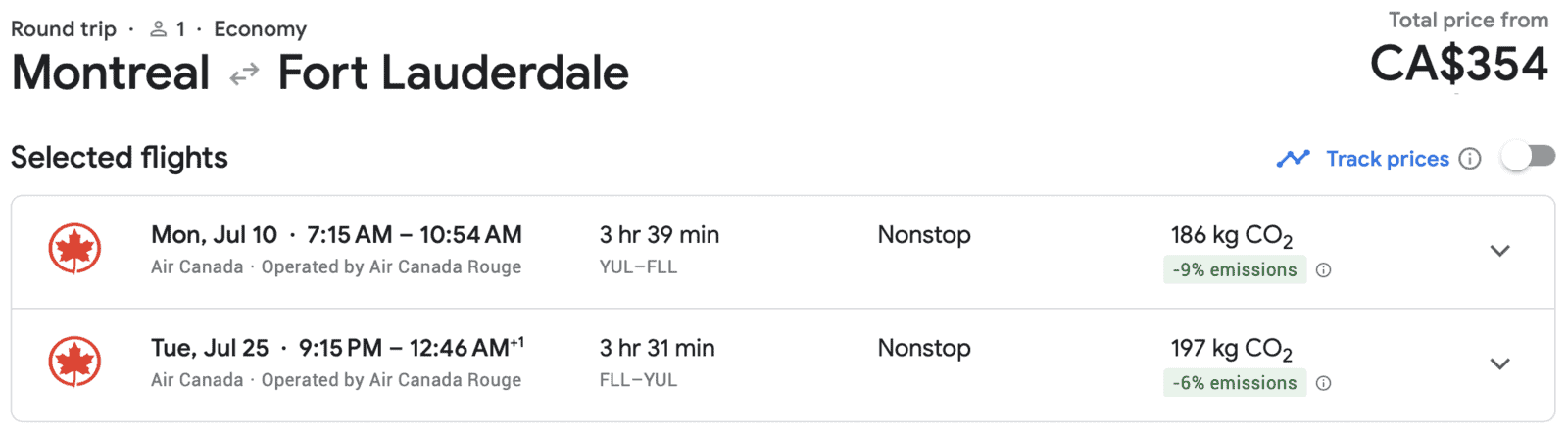This screenshot has width=1568, height=436.
Task: Open the Track prices info icon
Action: click(x=1469, y=159)
